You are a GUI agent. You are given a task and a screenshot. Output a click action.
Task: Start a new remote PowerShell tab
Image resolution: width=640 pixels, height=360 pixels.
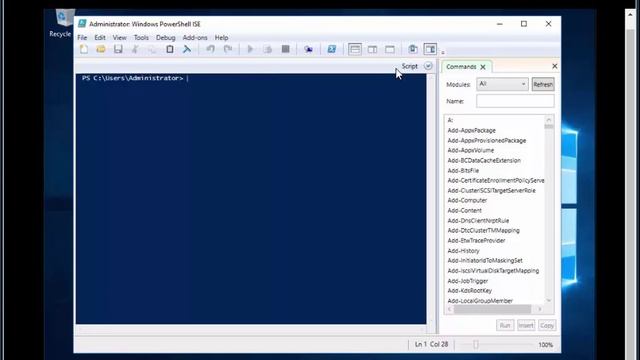coord(308,49)
